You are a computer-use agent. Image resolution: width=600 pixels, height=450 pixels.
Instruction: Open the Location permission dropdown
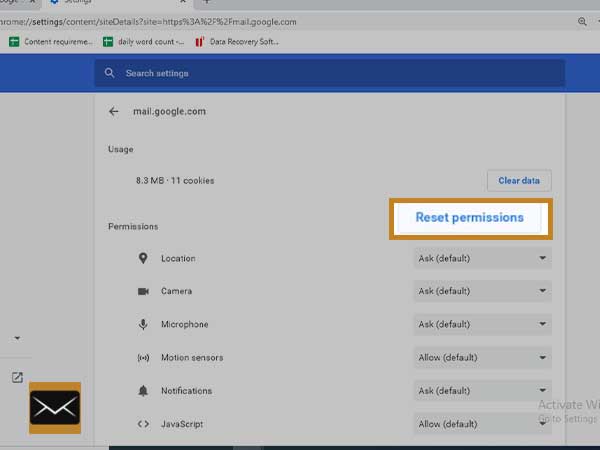click(x=483, y=258)
